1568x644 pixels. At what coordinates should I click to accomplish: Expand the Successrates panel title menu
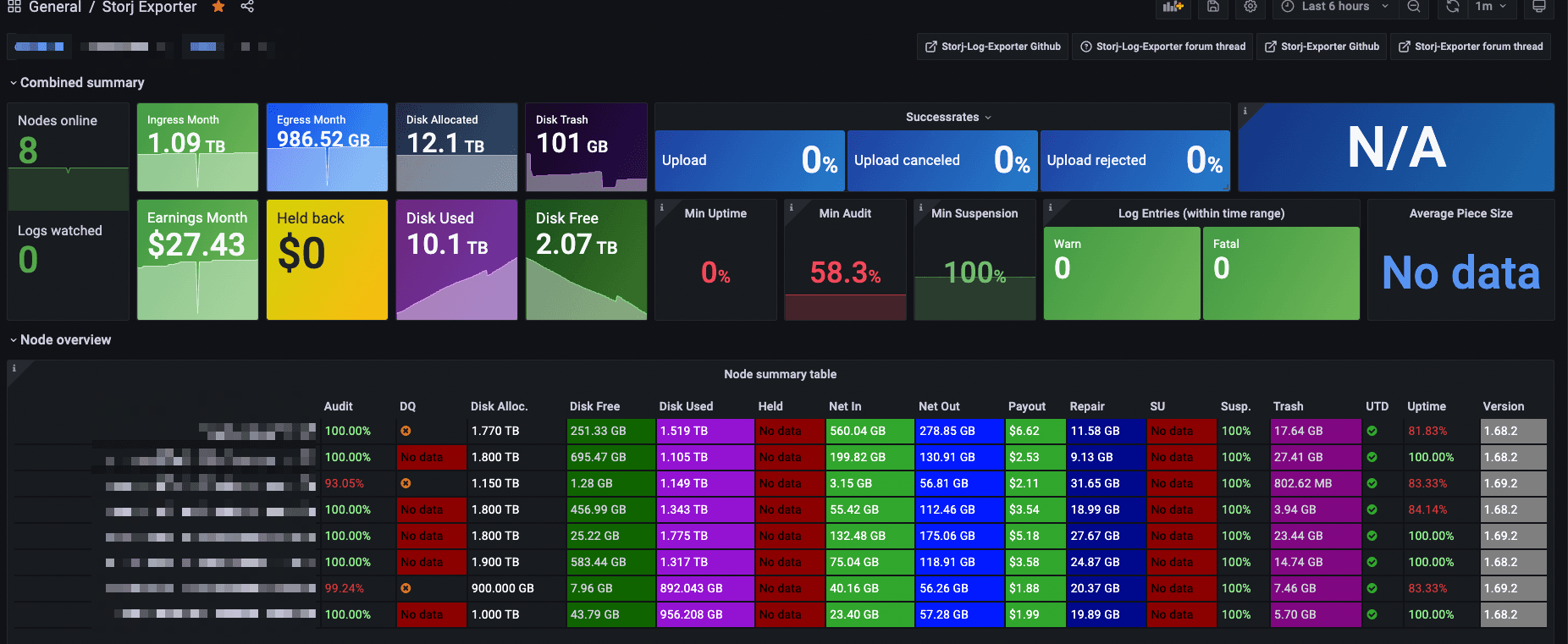tap(947, 117)
